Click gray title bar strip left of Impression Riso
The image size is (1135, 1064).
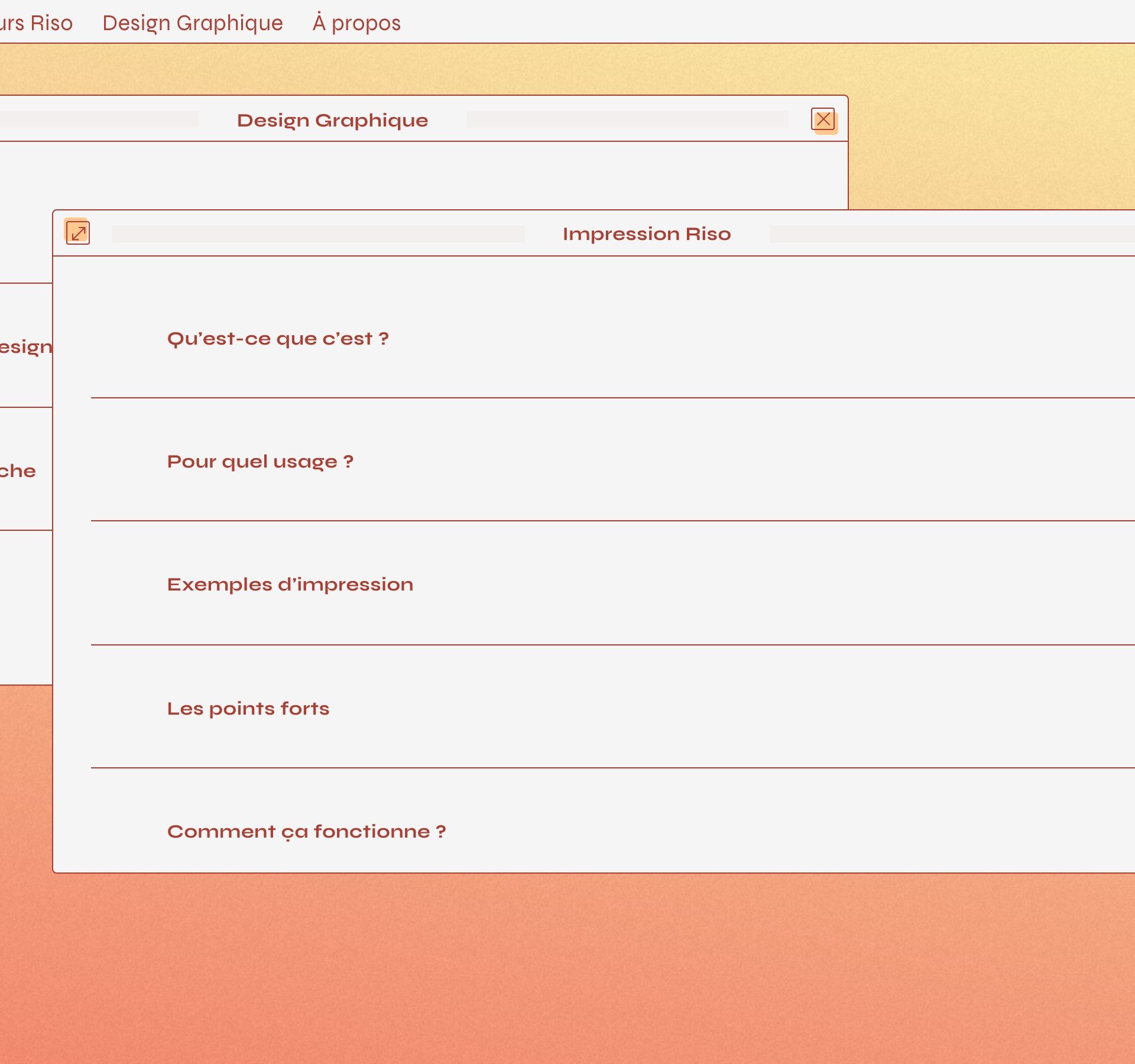318,234
